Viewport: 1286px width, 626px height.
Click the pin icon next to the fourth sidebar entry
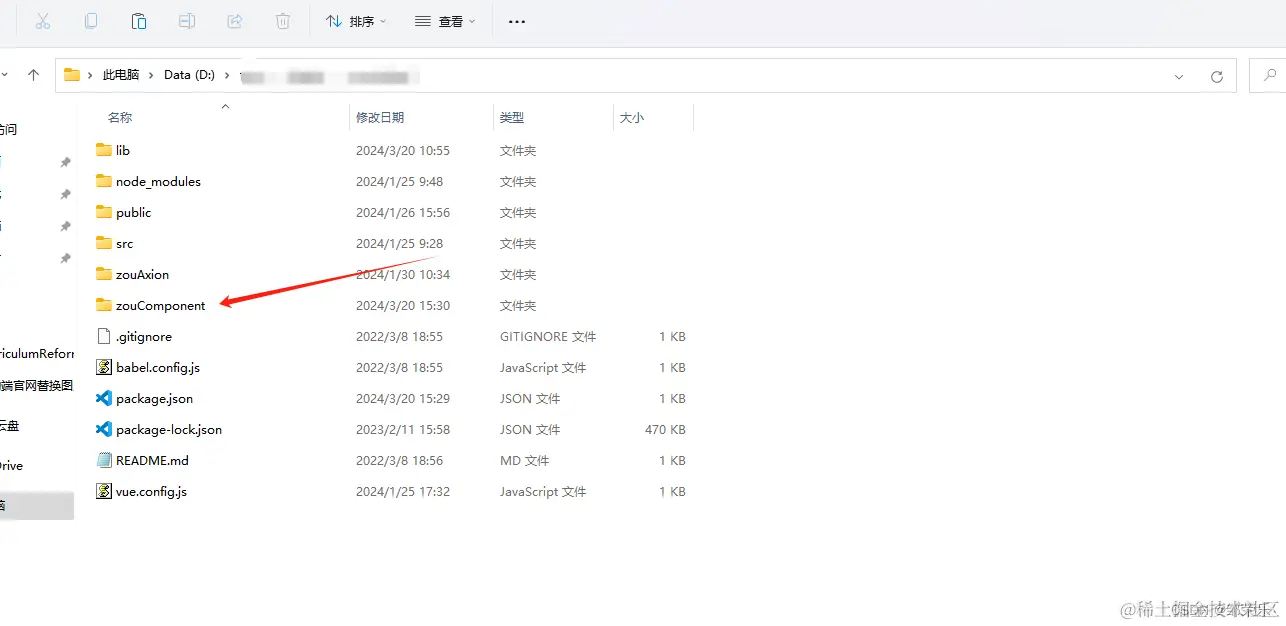tap(65, 258)
